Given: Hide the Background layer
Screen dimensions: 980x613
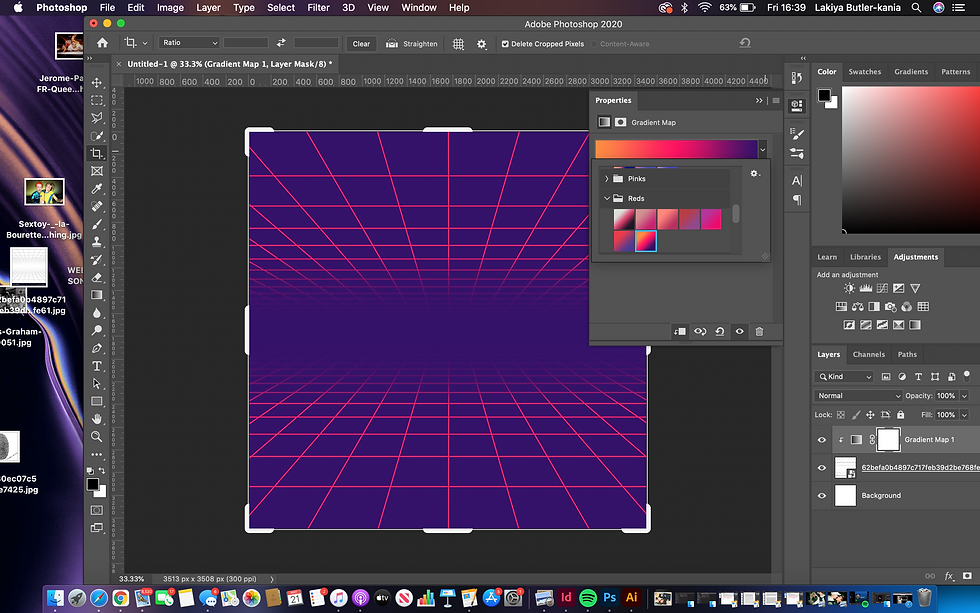Looking at the screenshot, I should (x=822, y=496).
